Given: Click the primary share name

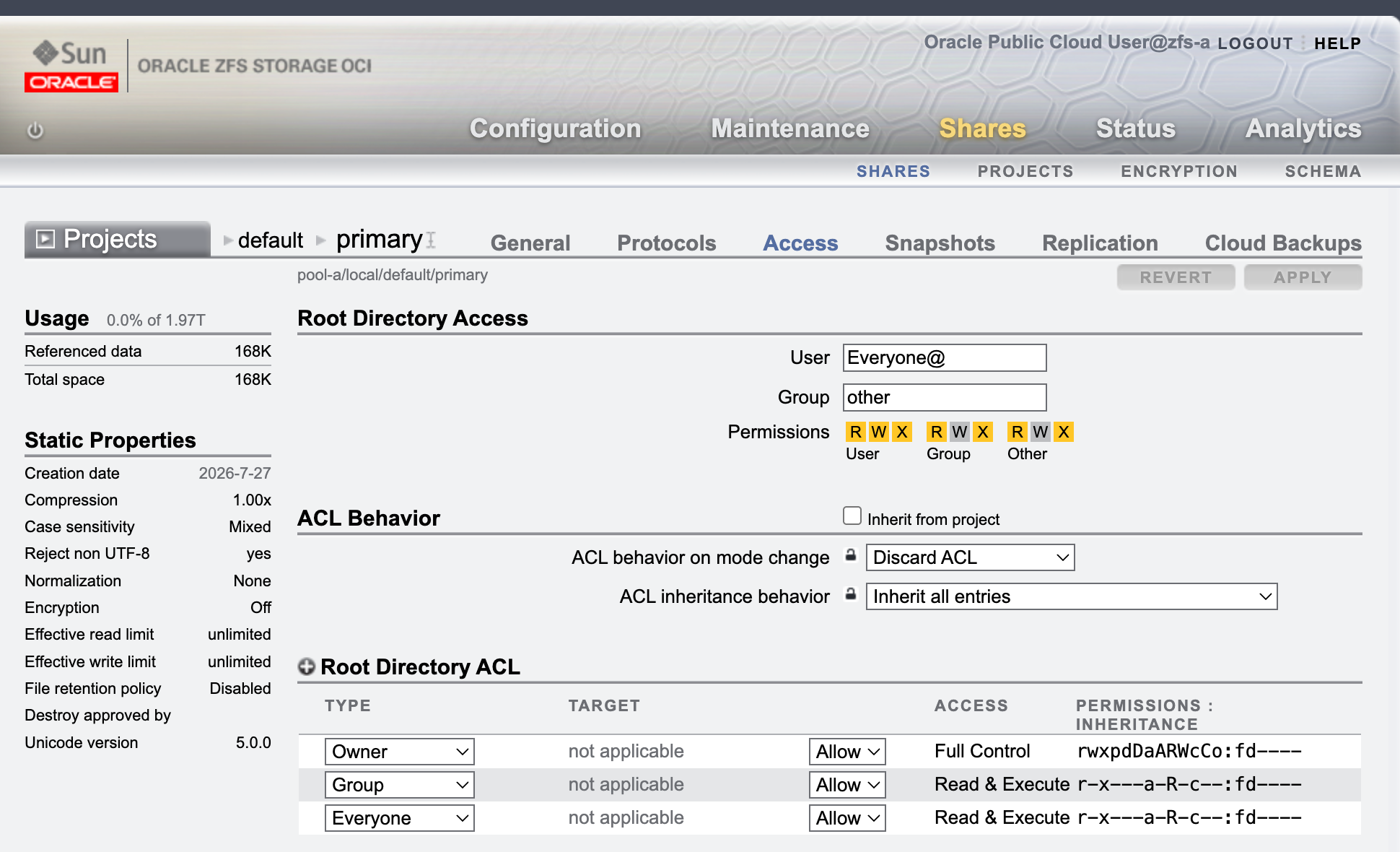Looking at the screenshot, I should [x=380, y=239].
